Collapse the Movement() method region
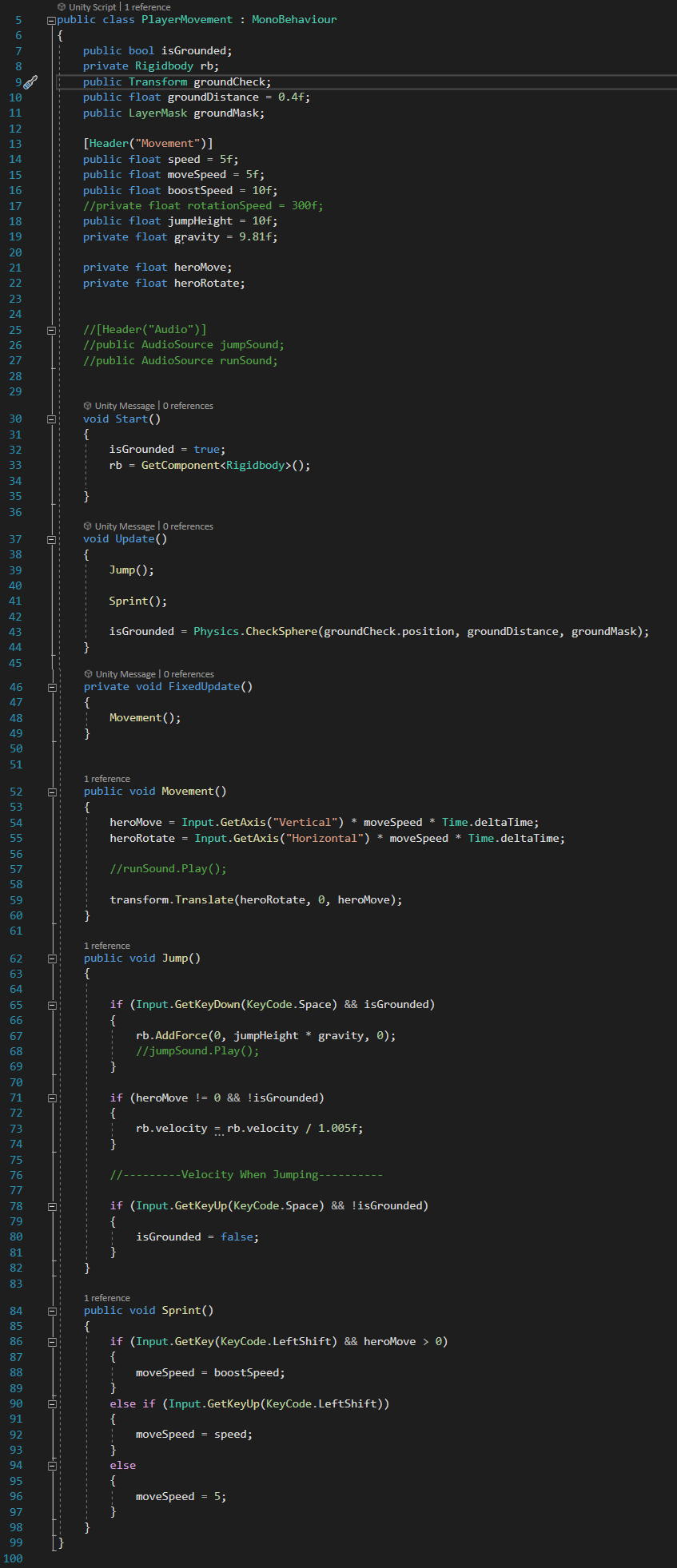The image size is (677, 1568). [x=51, y=792]
